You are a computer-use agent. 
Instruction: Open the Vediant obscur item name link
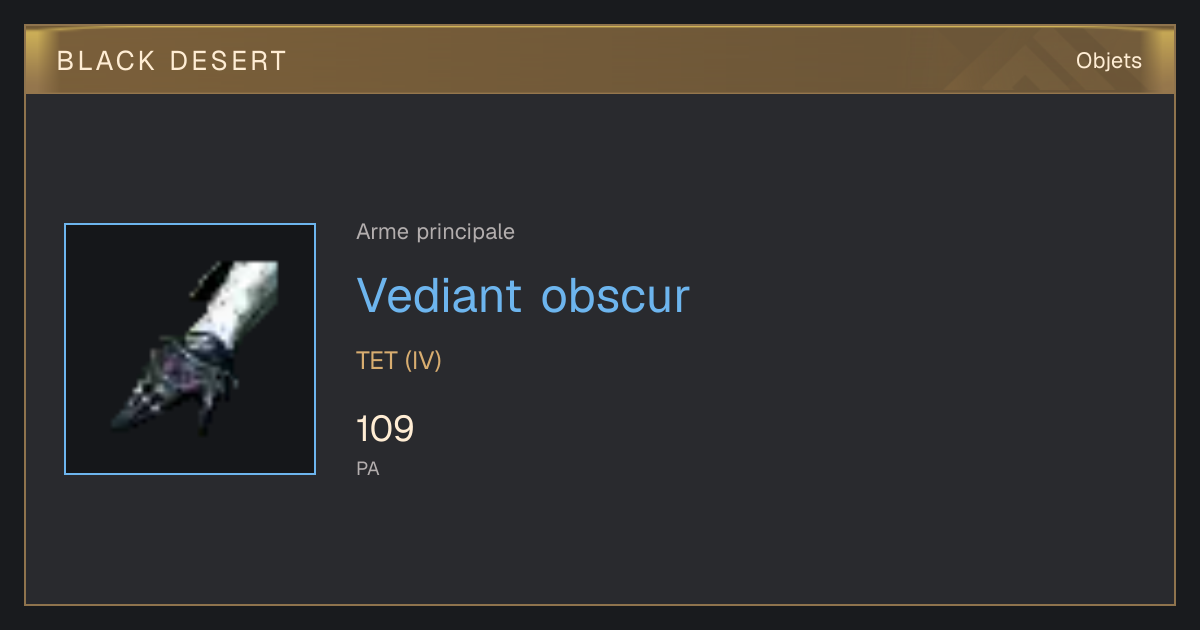pos(523,295)
